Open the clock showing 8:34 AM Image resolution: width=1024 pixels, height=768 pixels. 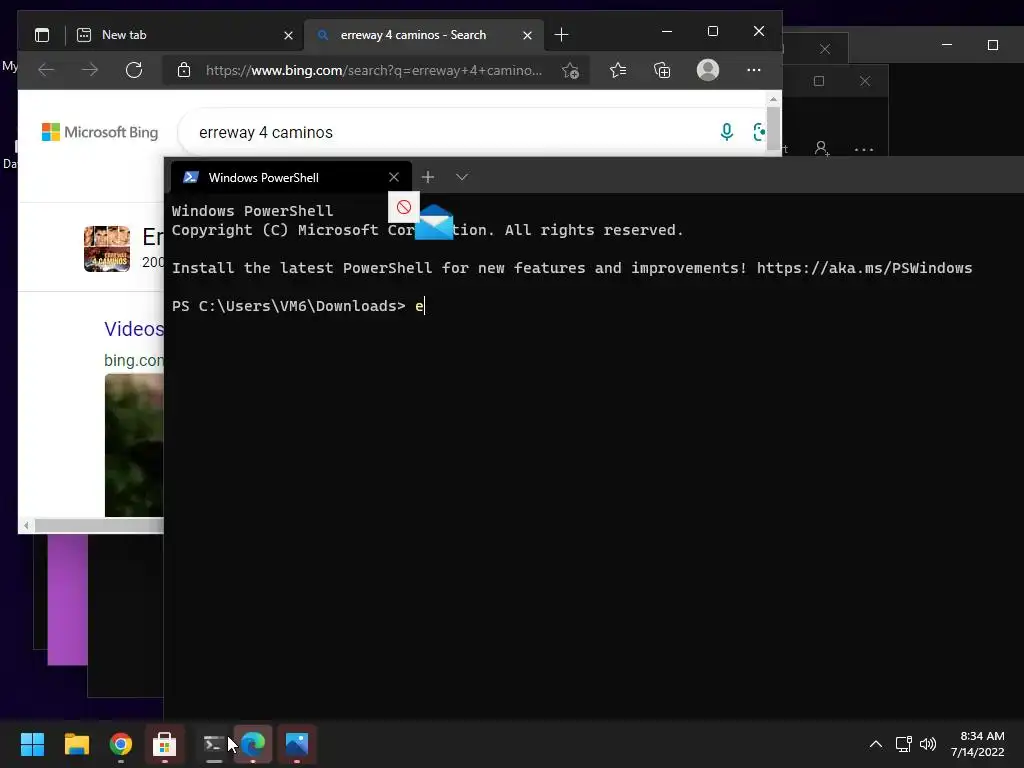coord(977,744)
